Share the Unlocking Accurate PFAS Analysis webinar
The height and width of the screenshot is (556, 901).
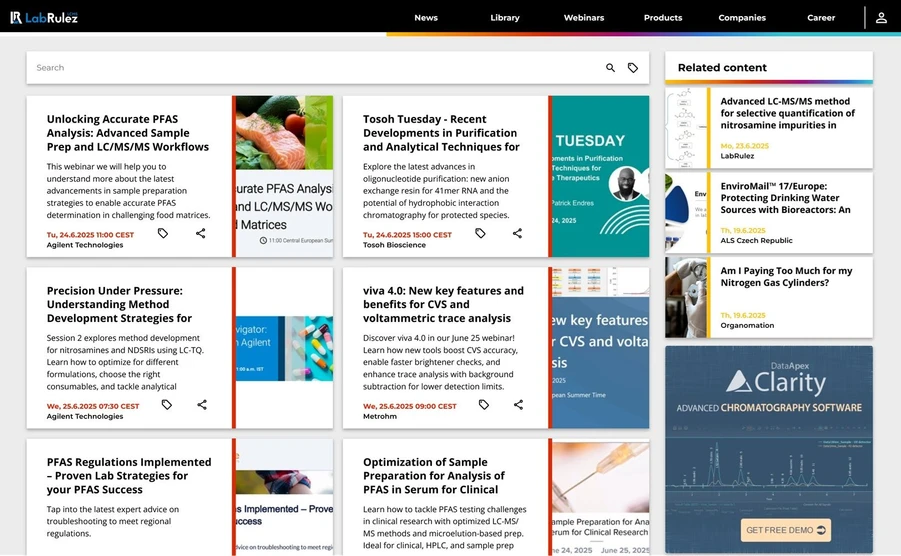coord(201,233)
